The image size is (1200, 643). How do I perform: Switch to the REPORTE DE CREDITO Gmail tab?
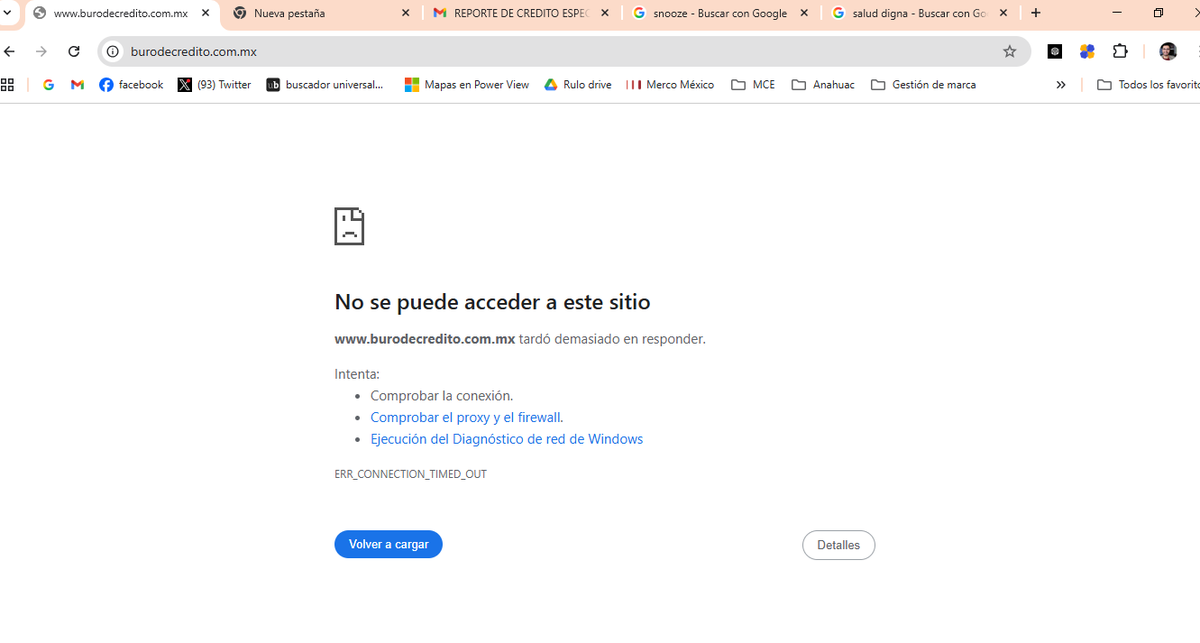click(x=520, y=13)
